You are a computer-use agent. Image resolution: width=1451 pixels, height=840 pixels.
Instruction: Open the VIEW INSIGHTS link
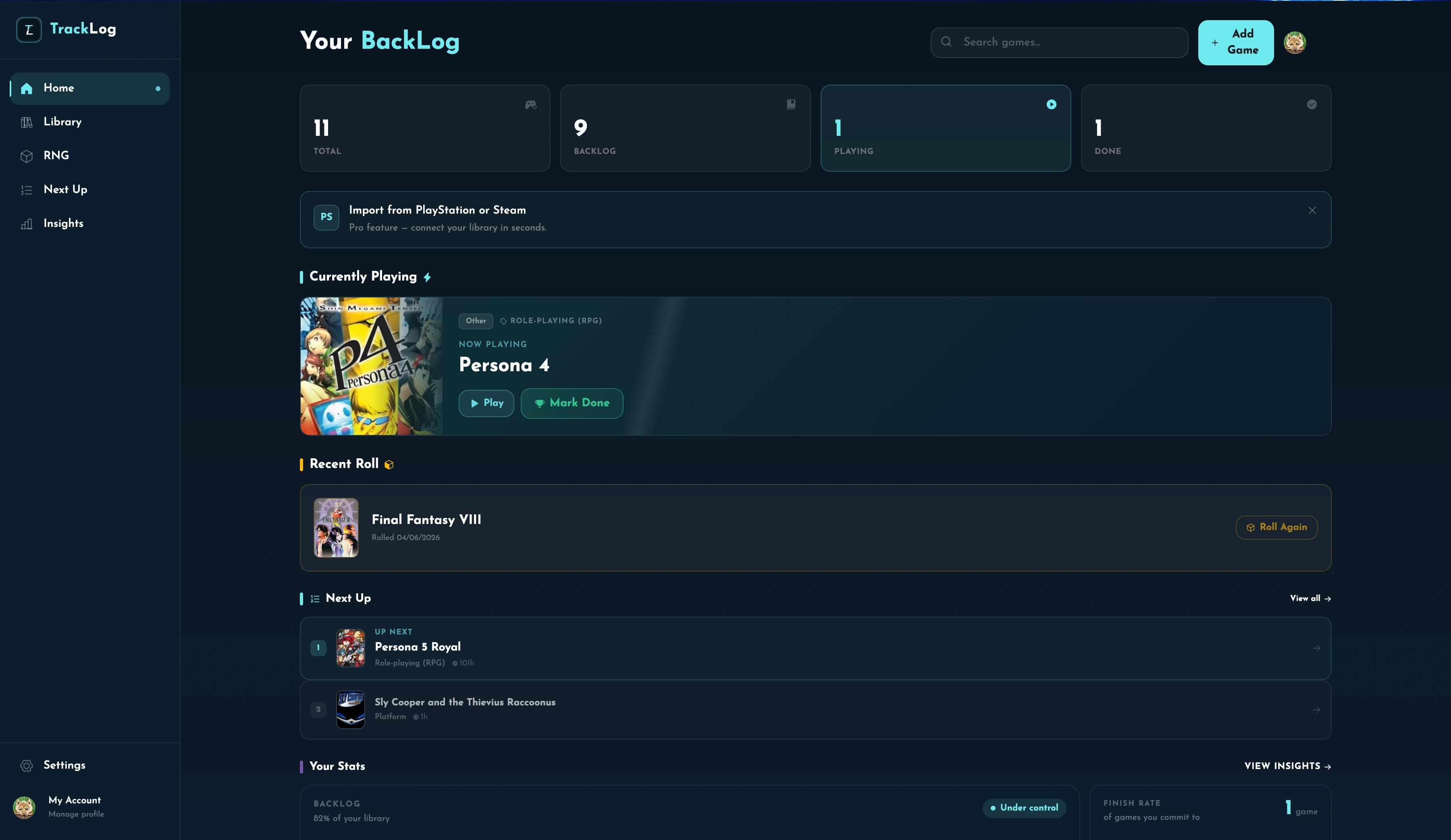(x=1287, y=766)
